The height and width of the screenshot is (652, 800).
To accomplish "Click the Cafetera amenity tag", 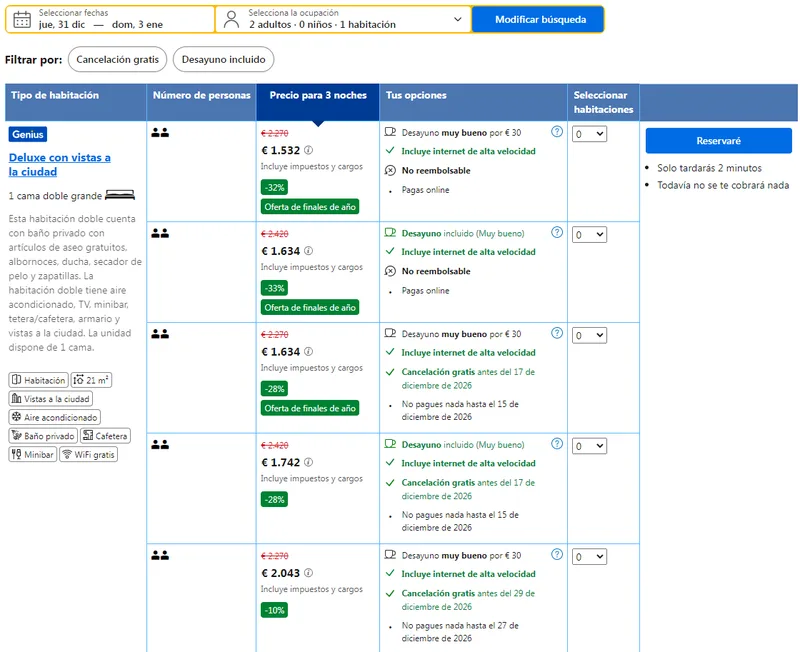I will 106,436.
